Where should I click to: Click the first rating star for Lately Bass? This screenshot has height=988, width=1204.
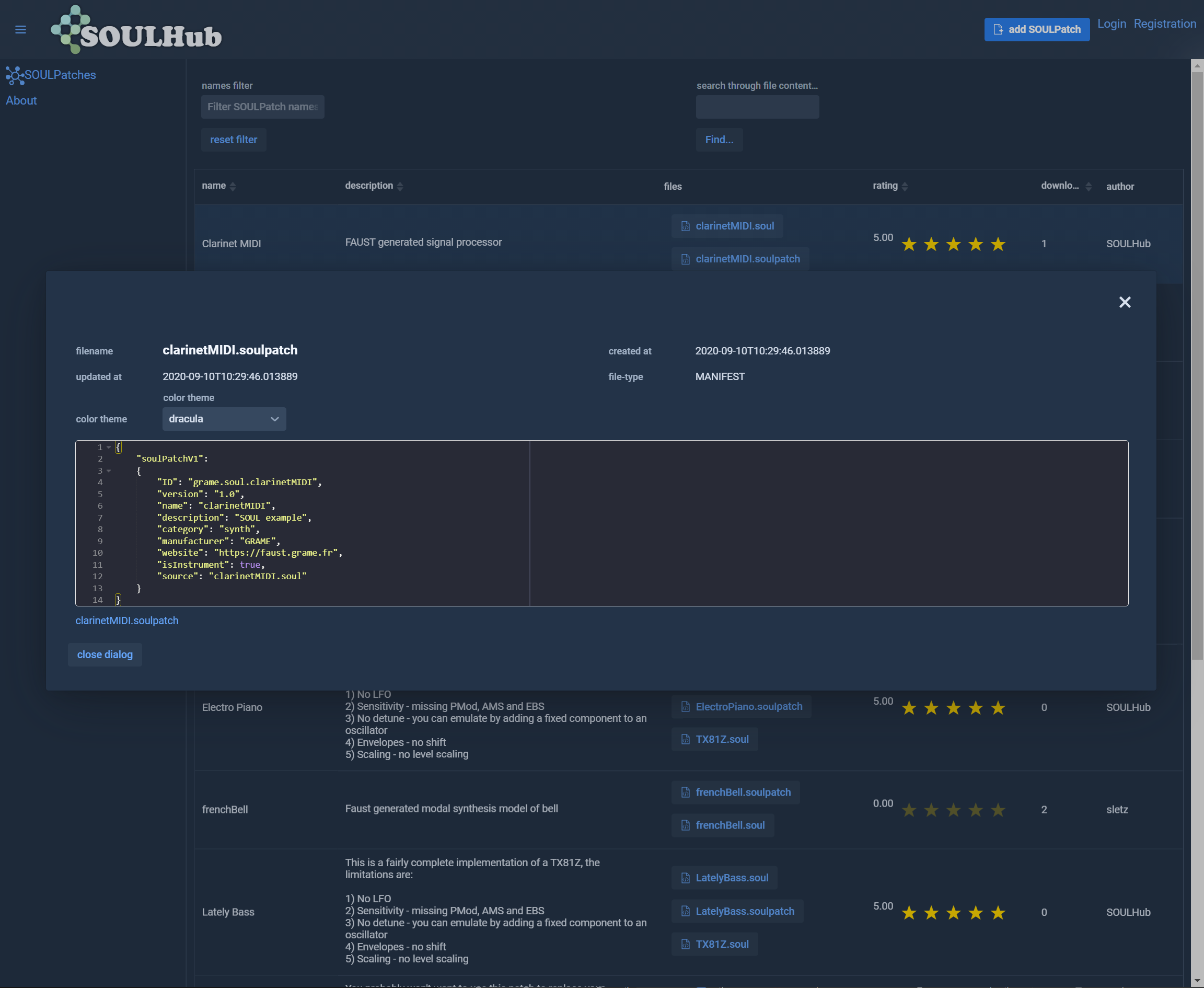click(909, 913)
